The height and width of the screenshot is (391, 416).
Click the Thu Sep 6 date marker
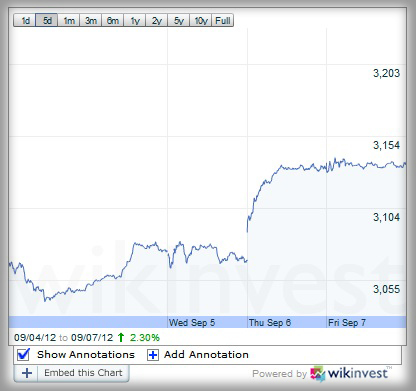[270, 323]
